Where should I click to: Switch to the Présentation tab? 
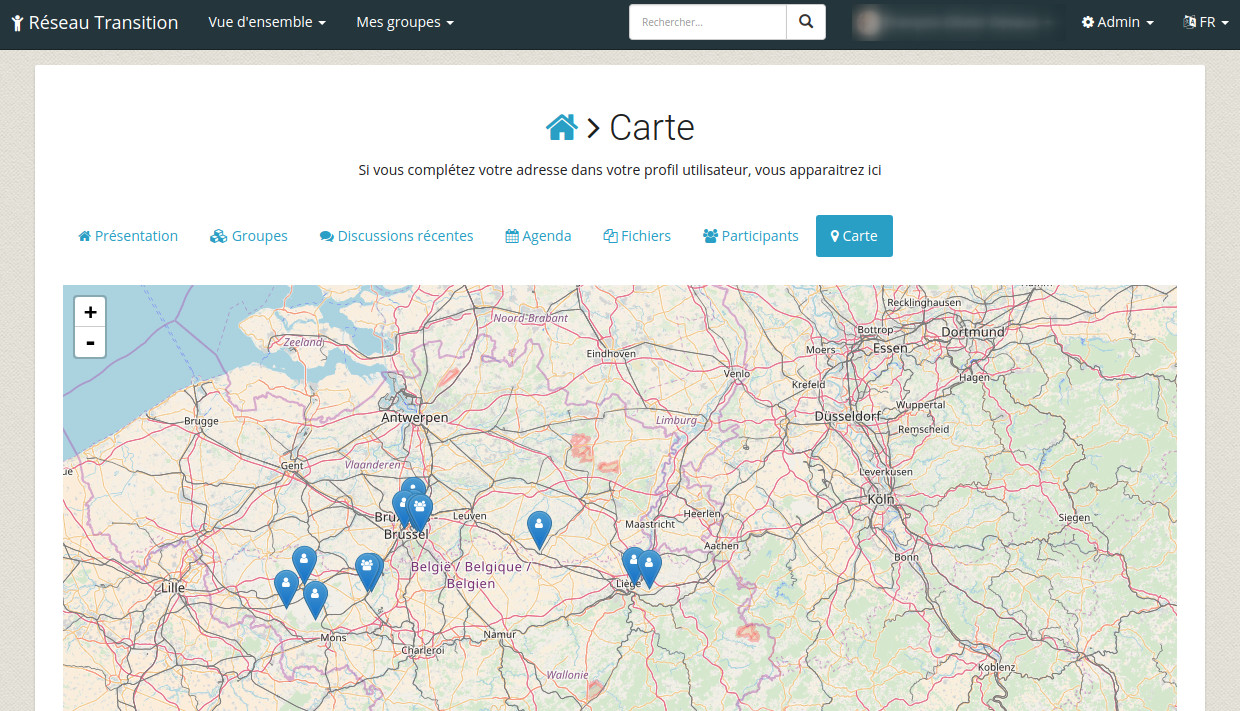click(128, 236)
